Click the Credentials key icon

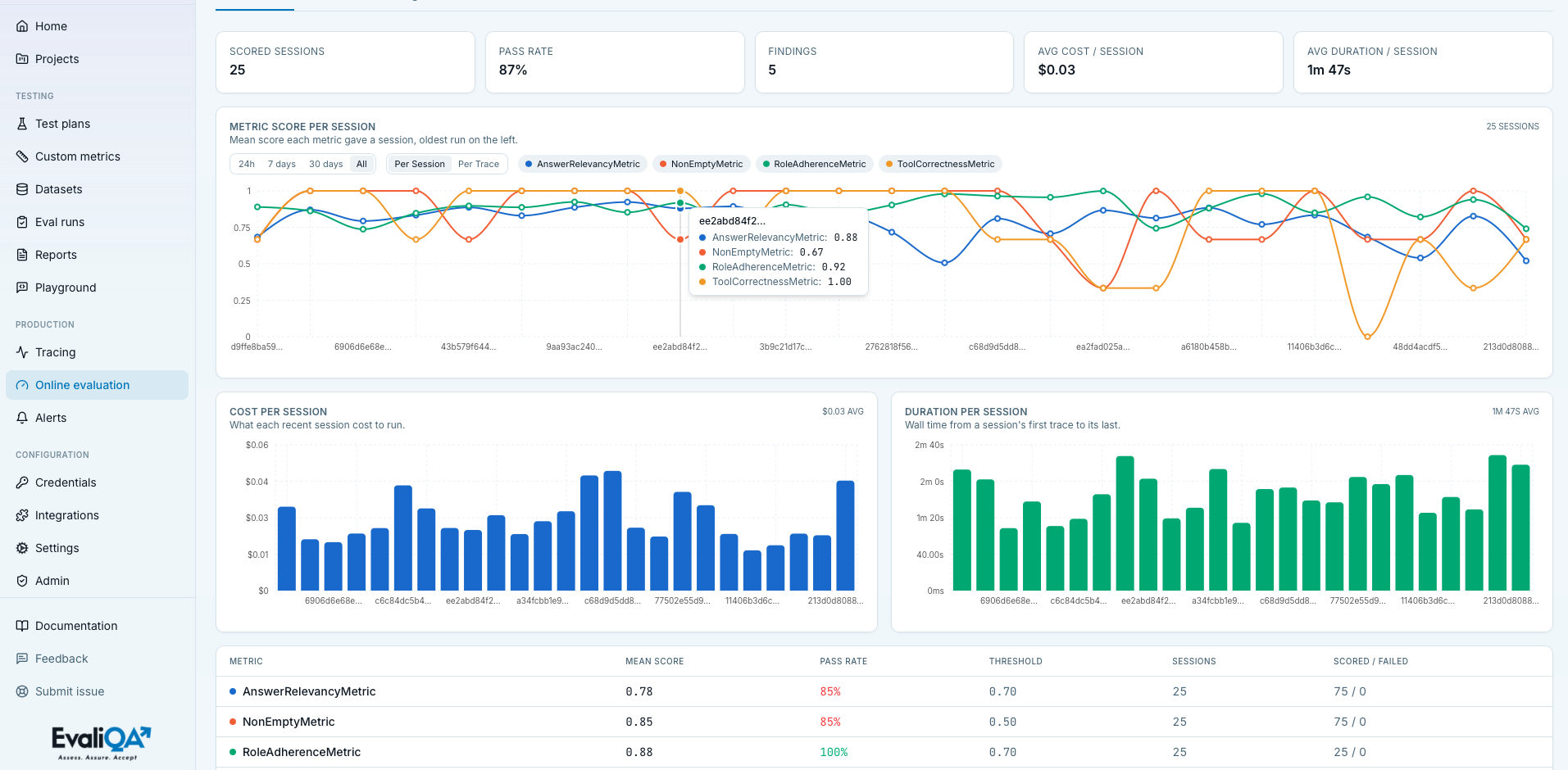click(22, 482)
